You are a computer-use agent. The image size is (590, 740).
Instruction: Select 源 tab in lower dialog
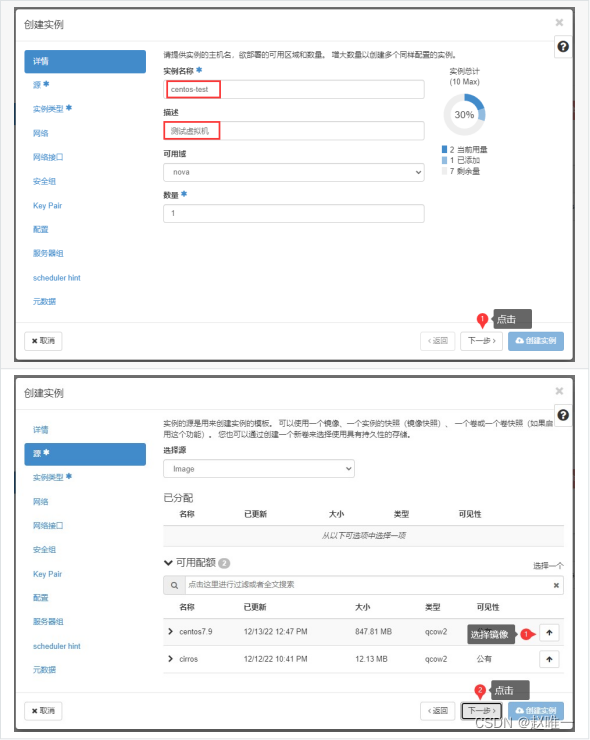85,454
